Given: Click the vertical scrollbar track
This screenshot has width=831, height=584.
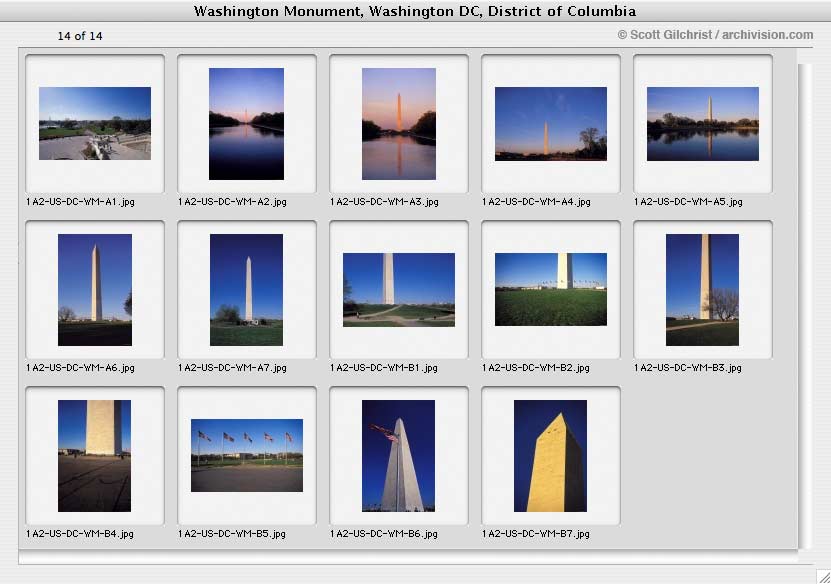Looking at the screenshot, I should coord(805,306).
